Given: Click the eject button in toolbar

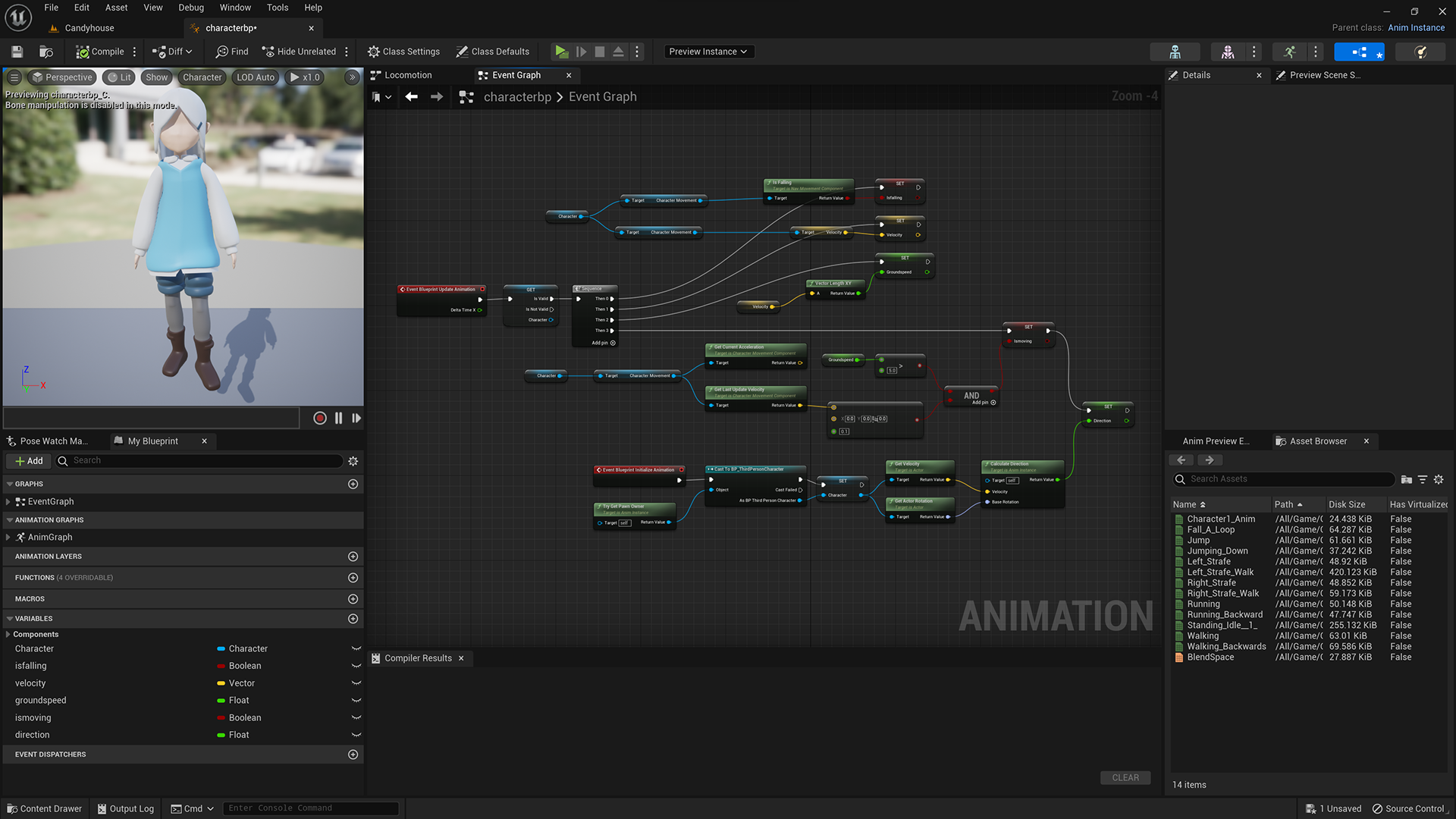Looking at the screenshot, I should point(618,52).
